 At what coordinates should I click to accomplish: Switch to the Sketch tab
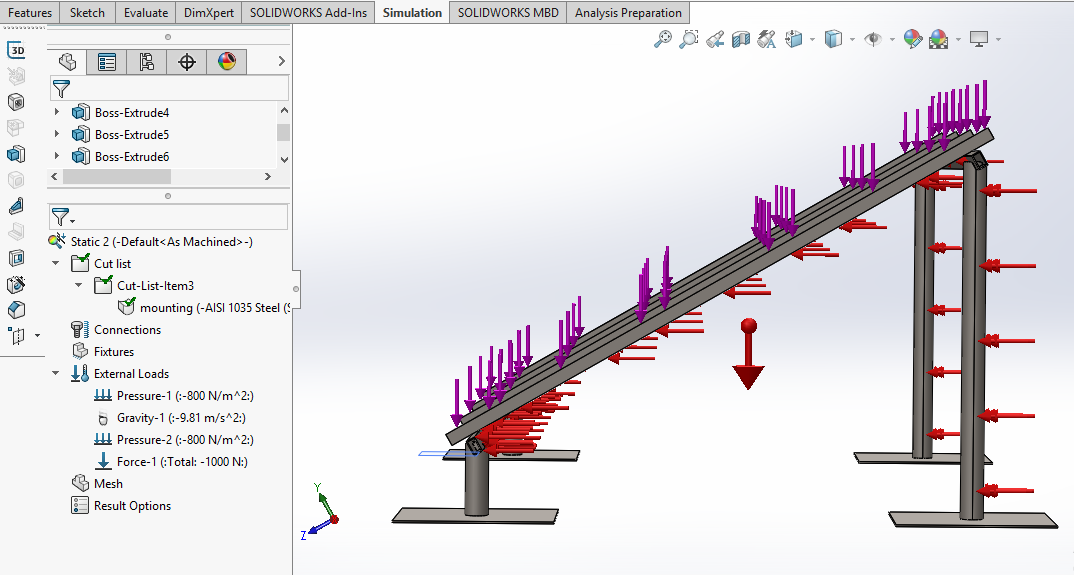88,13
